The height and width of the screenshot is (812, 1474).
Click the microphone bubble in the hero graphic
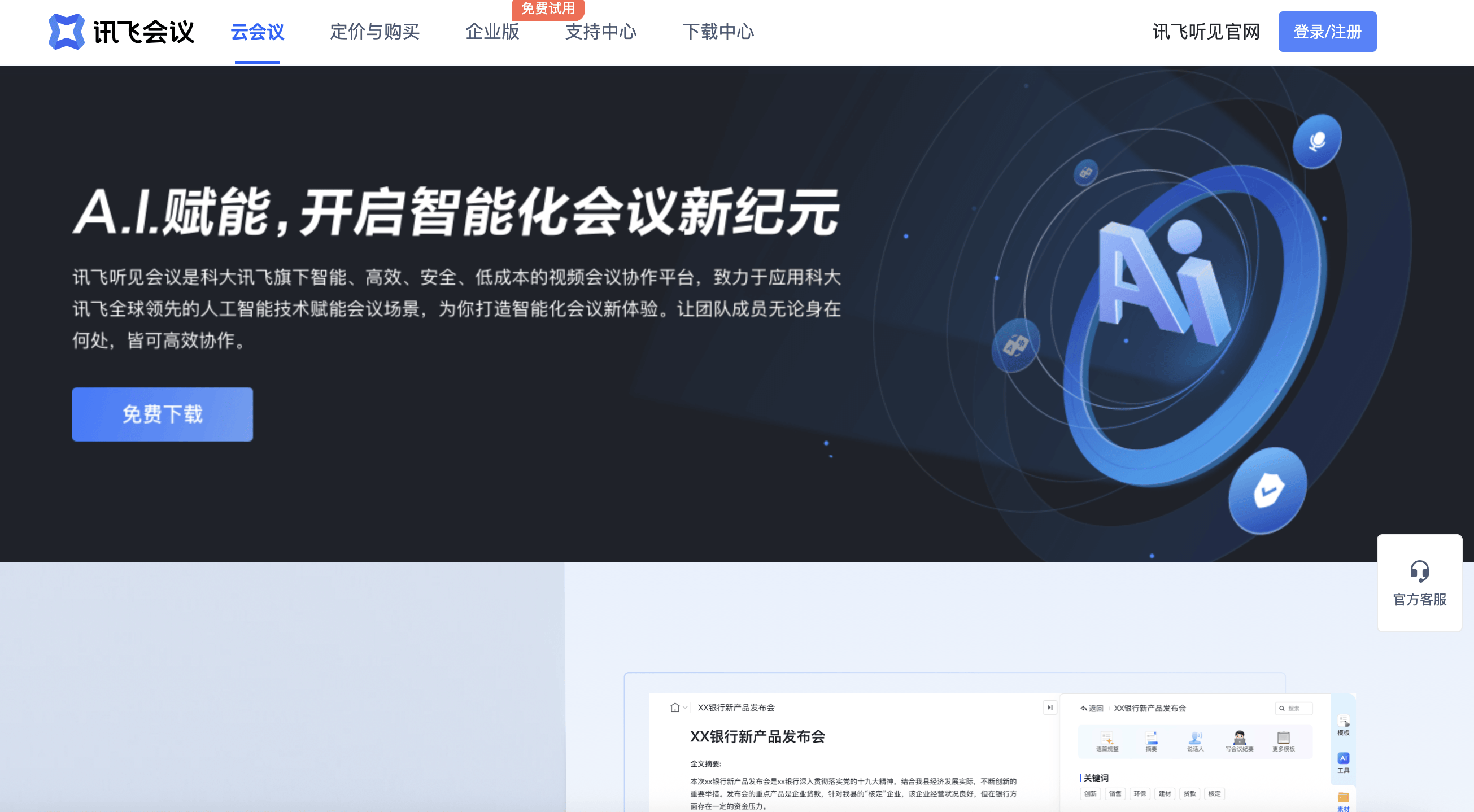pos(1316,141)
